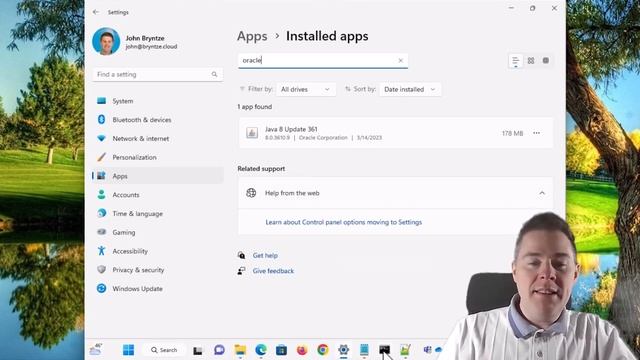
Task: Click the Get help link
Action: point(265,256)
